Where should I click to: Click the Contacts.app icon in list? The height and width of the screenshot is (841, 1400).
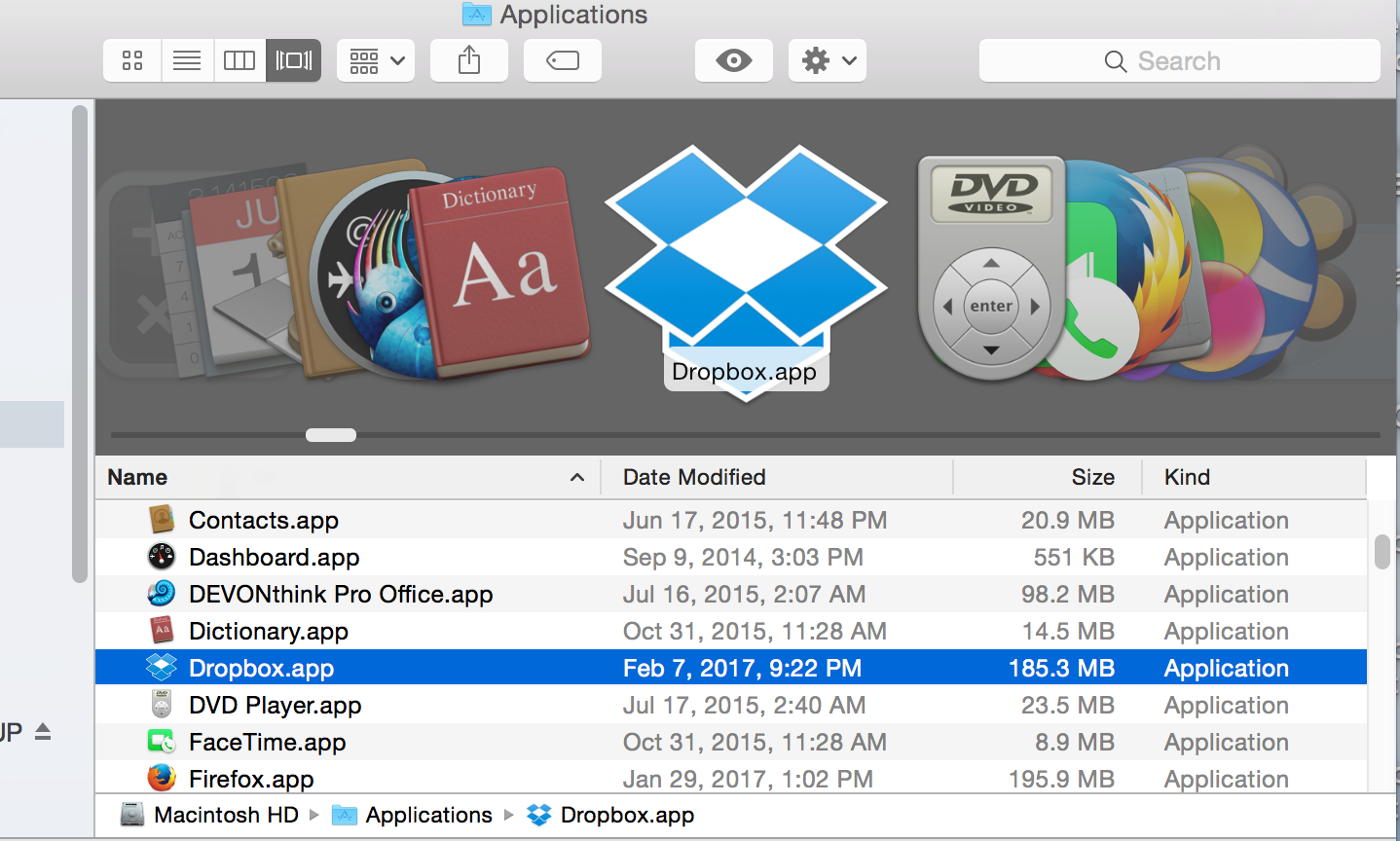click(162, 519)
